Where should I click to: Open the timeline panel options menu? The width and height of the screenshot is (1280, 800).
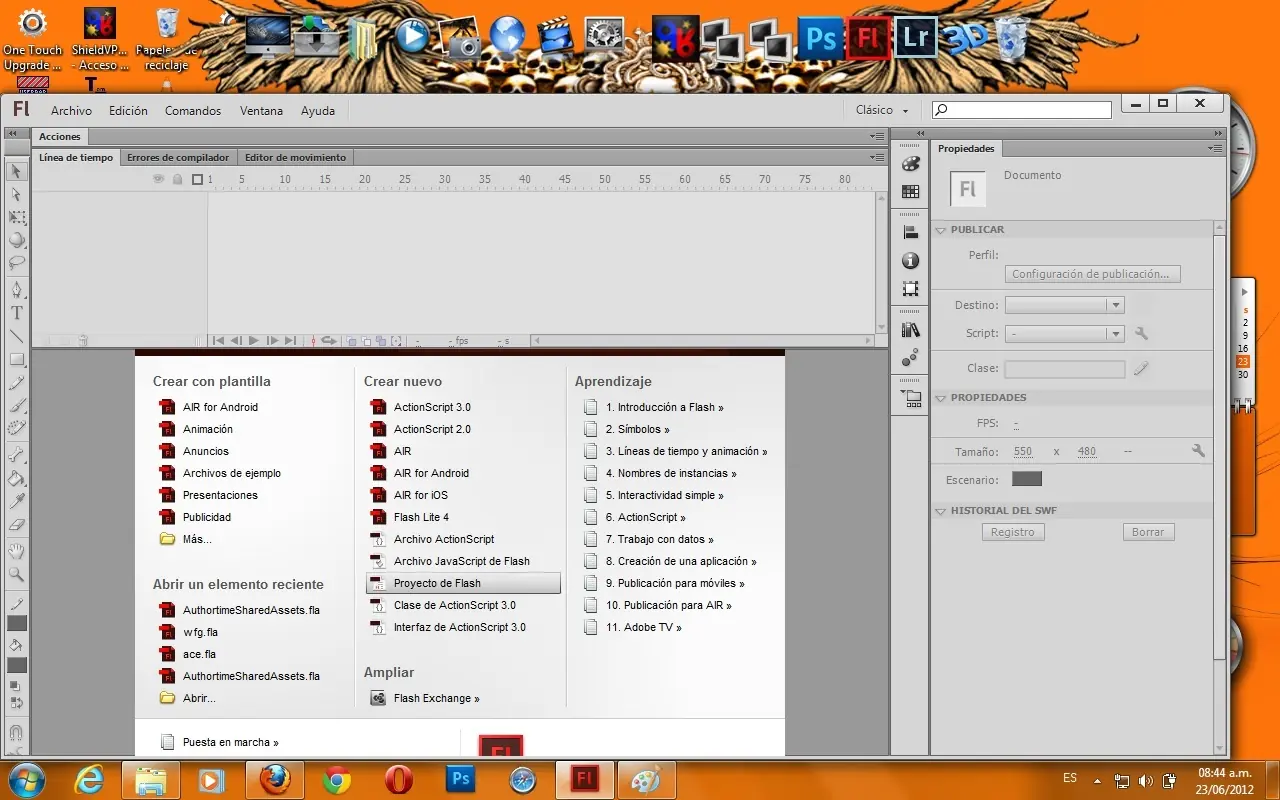click(877, 157)
